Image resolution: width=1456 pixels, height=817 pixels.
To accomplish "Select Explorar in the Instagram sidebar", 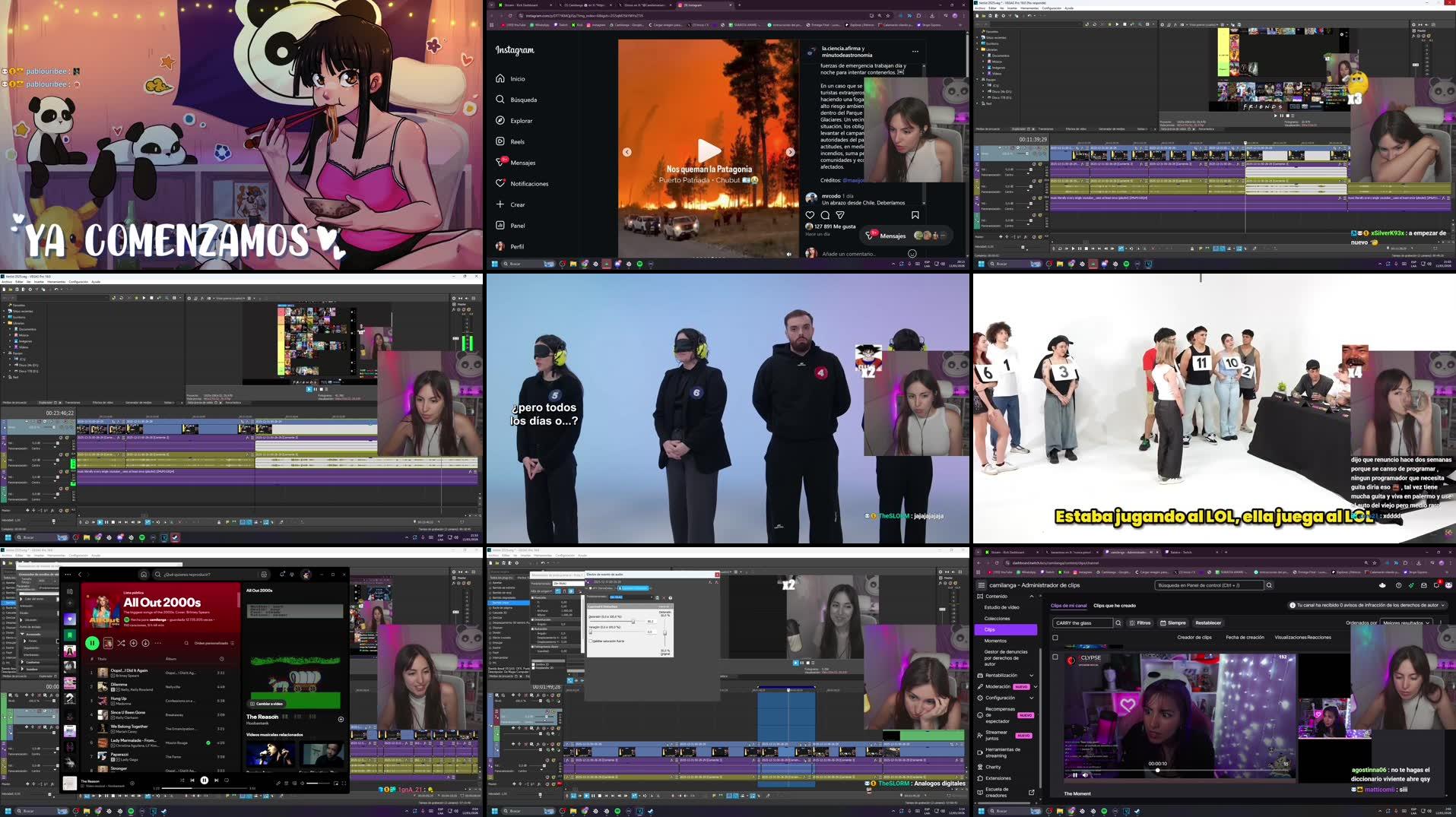I will [522, 121].
